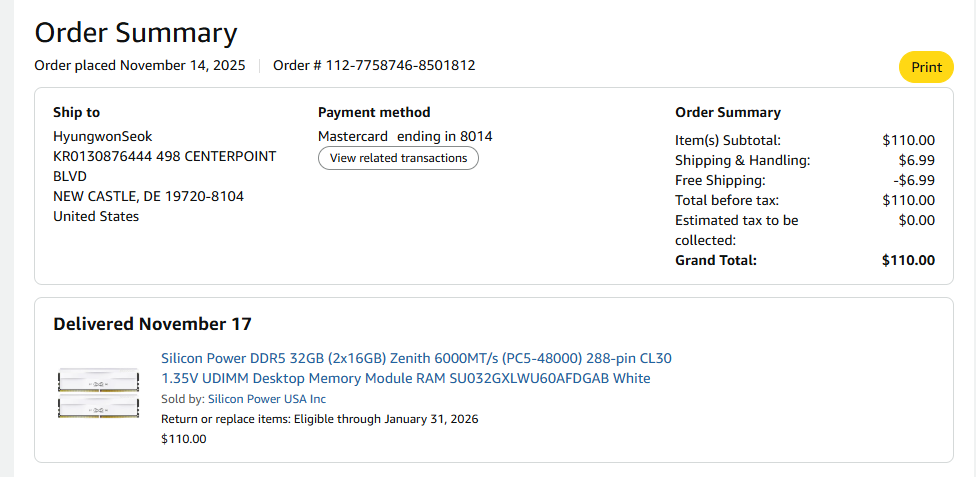The image size is (976, 478).
Task: Open View related transactions
Action: click(x=398, y=158)
